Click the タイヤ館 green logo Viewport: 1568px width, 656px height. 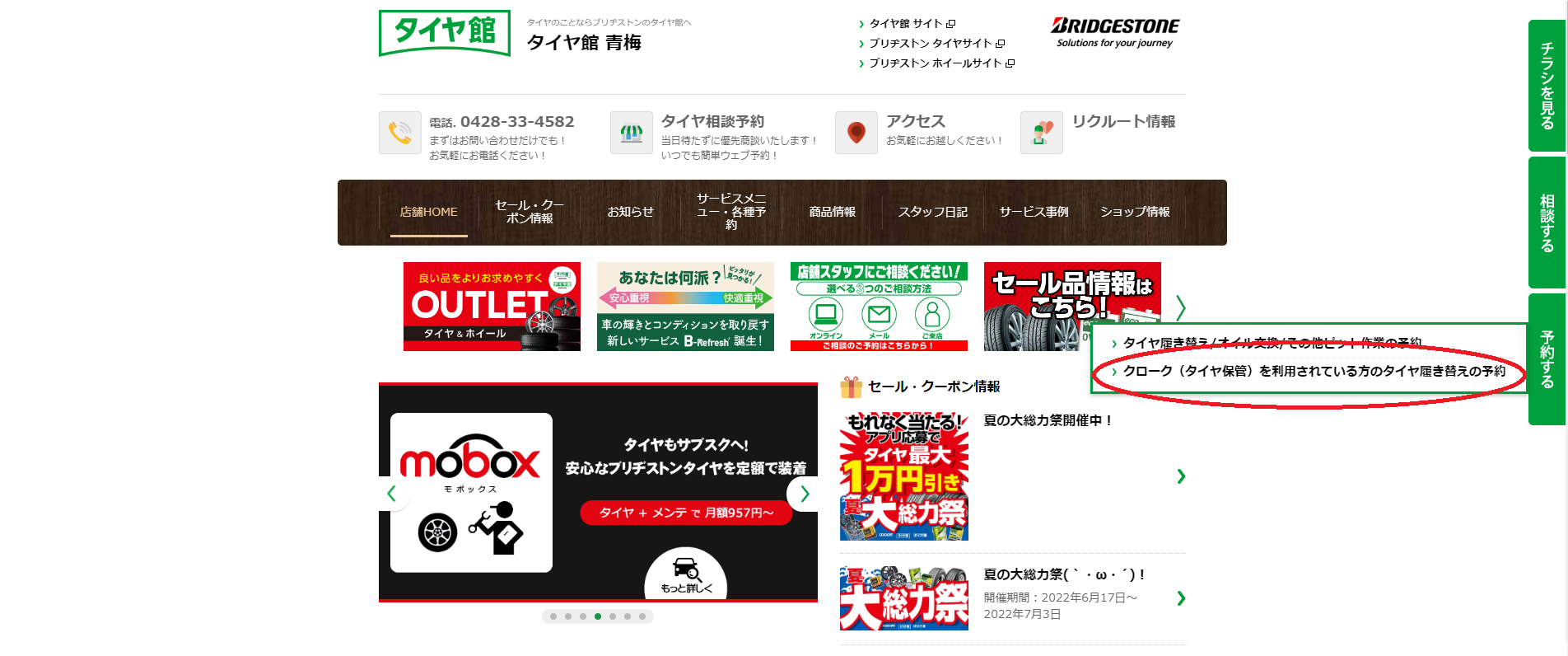click(445, 33)
